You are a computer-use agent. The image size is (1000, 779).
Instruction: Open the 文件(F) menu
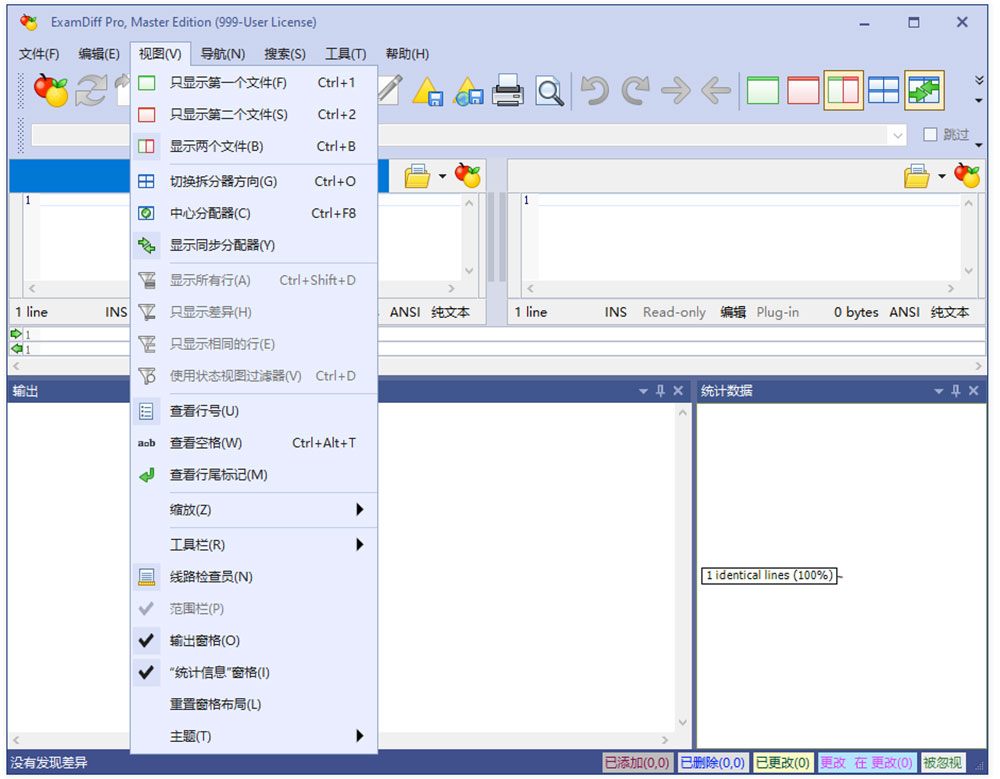coord(39,54)
